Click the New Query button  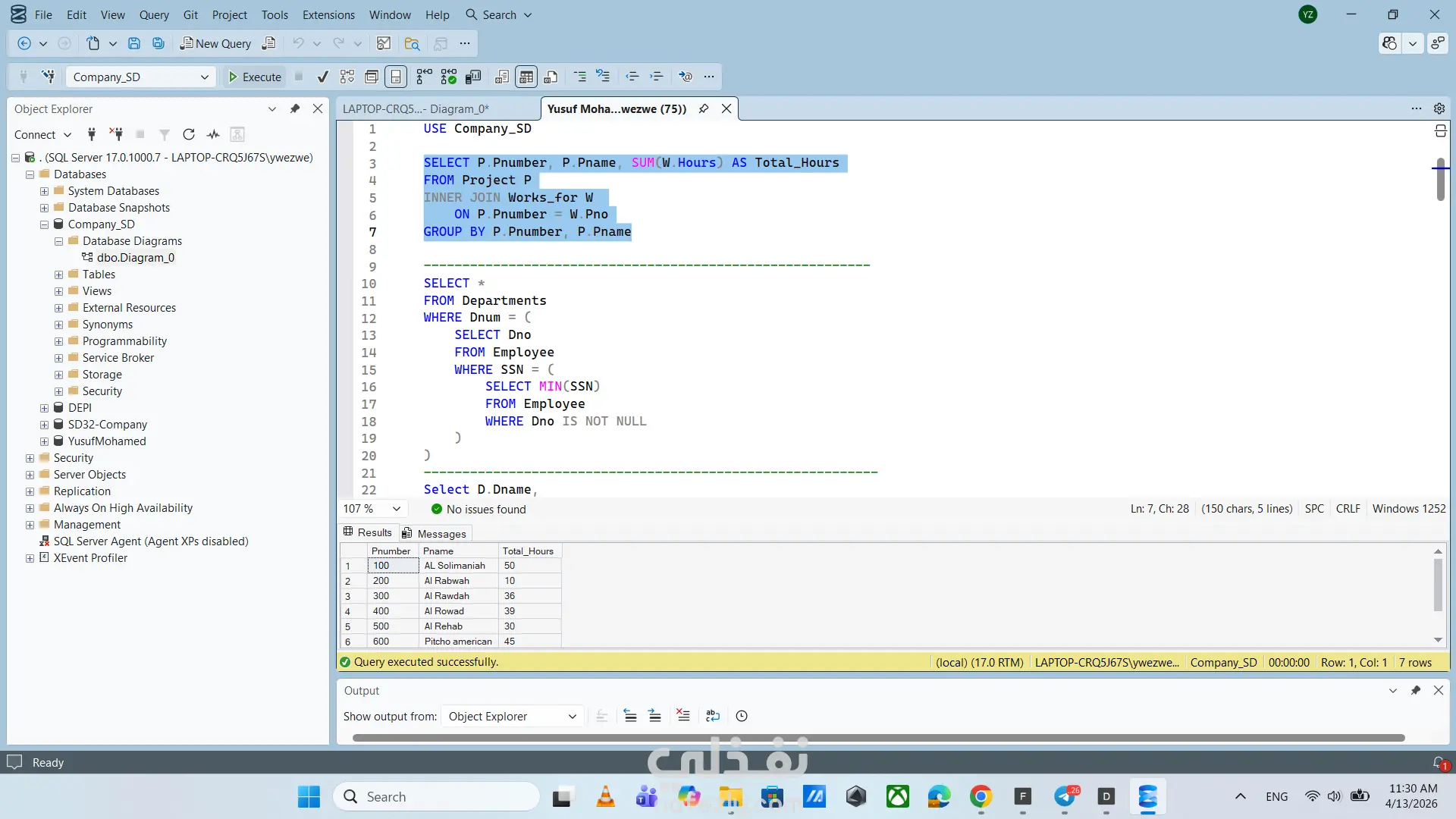(x=215, y=43)
